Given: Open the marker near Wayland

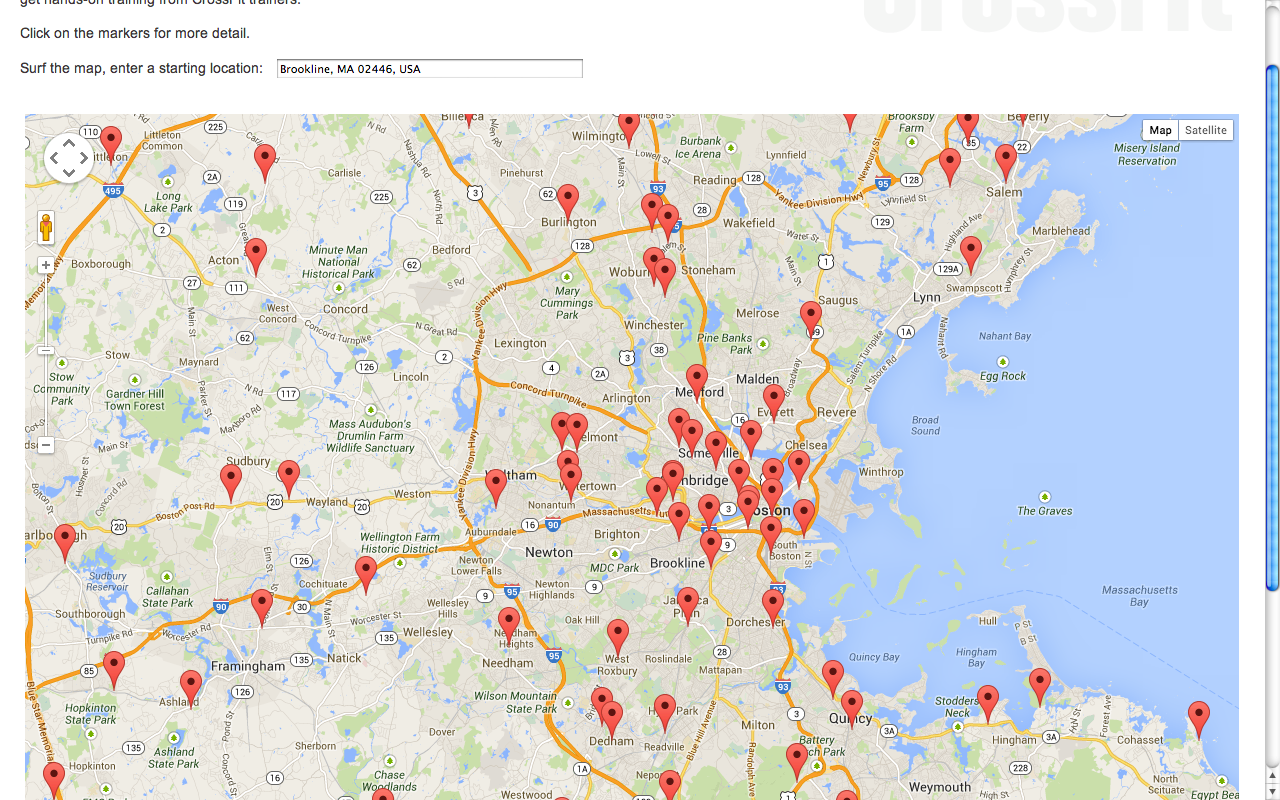Looking at the screenshot, I should [x=289, y=480].
